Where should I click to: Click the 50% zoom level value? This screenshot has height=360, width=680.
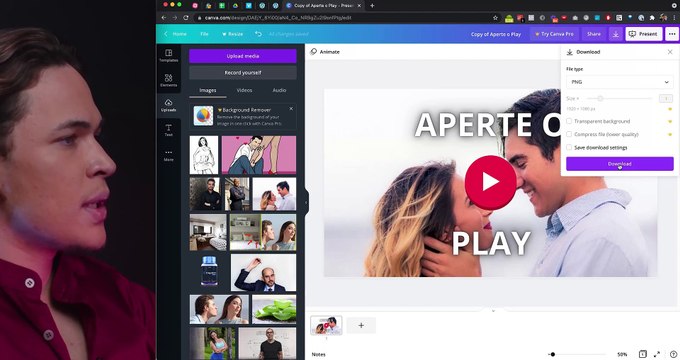coord(622,354)
